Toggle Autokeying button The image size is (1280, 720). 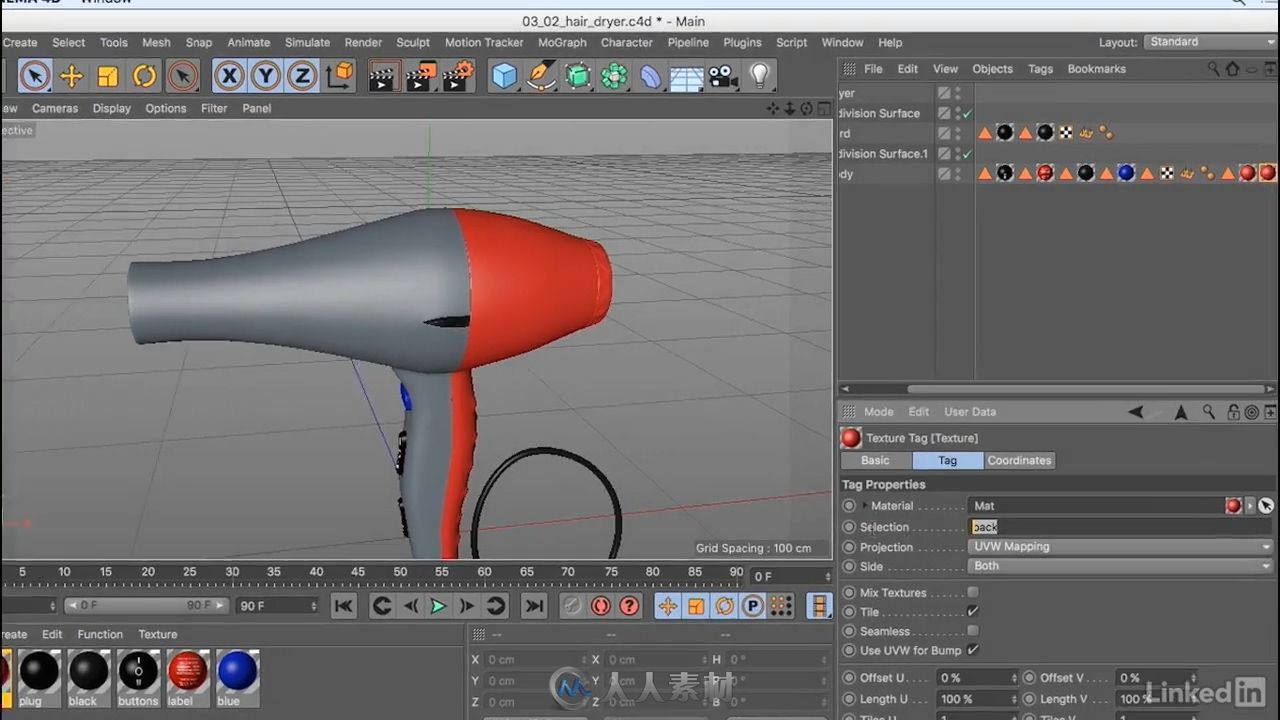pyautogui.click(x=600, y=605)
